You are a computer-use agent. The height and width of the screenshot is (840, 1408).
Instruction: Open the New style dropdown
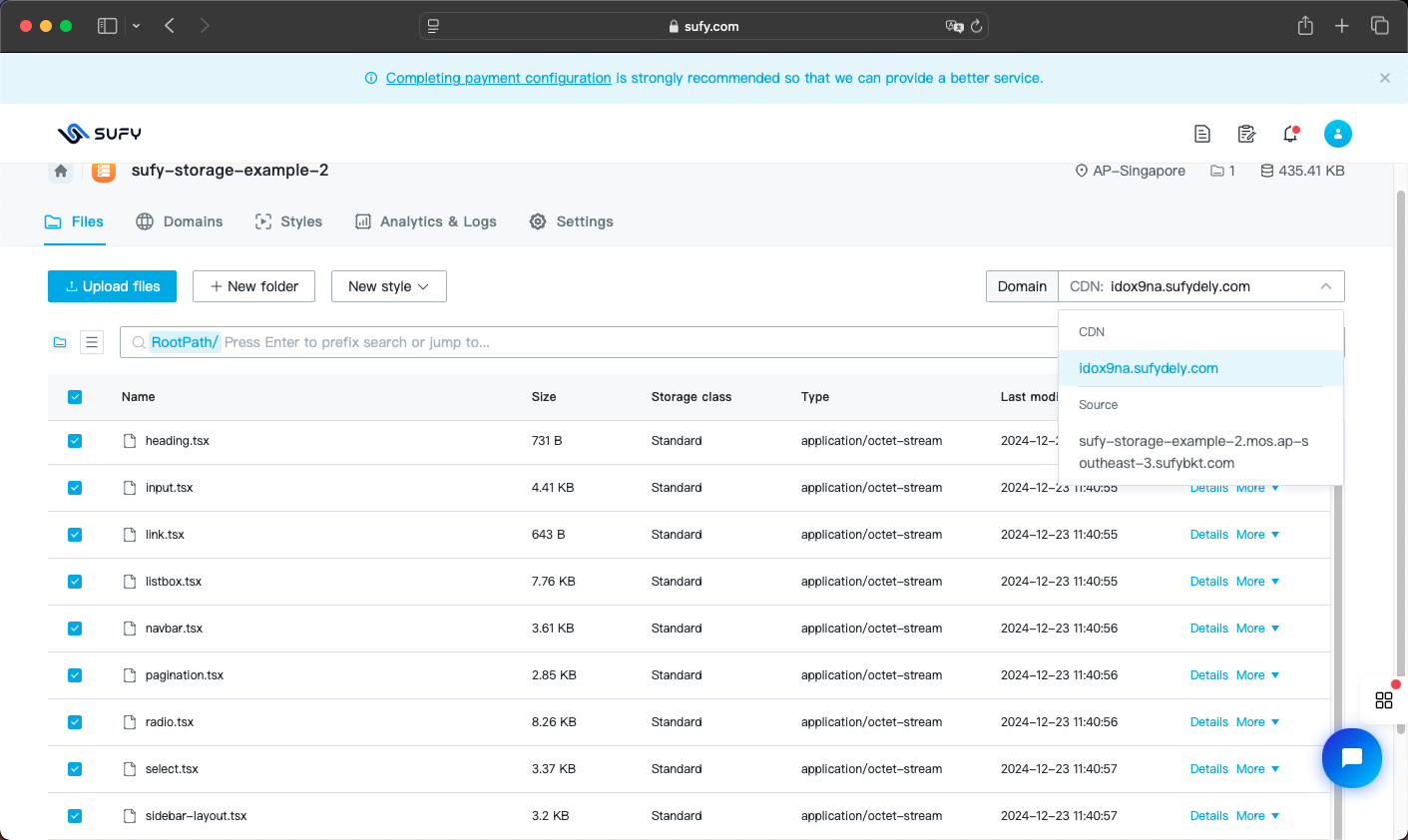[x=389, y=286]
